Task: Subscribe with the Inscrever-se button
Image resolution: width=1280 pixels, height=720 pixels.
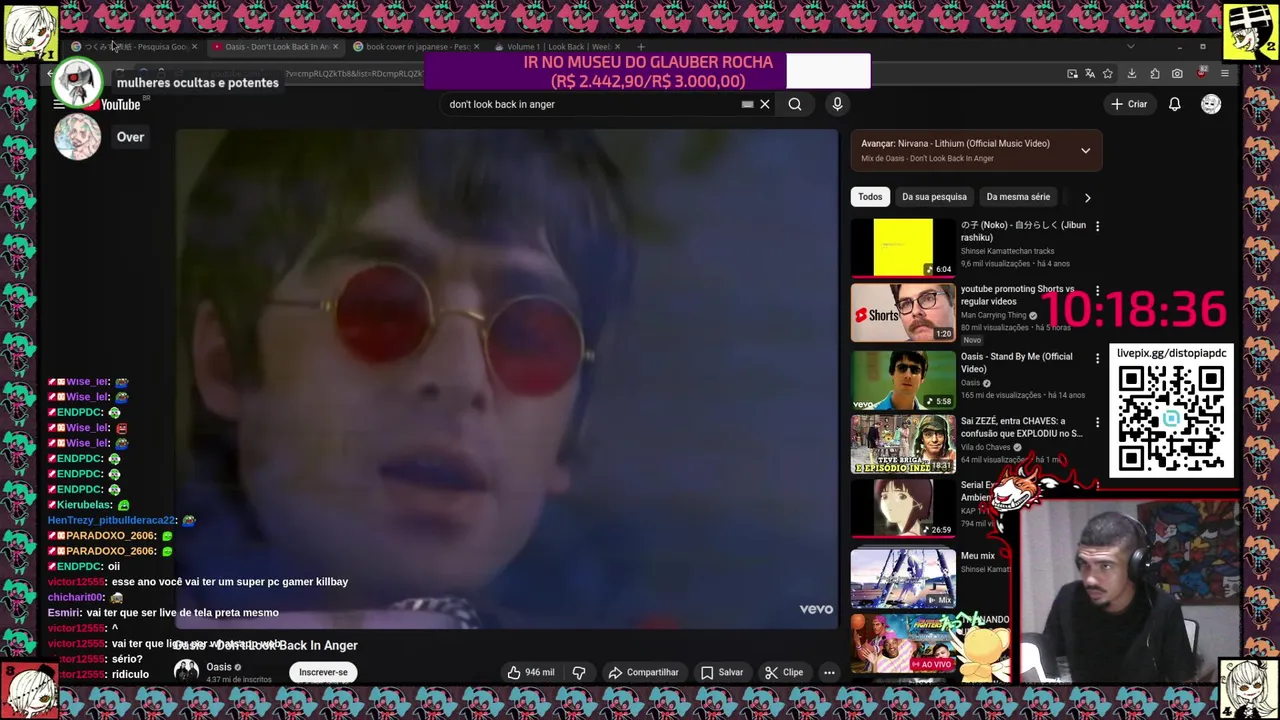Action: (x=323, y=672)
